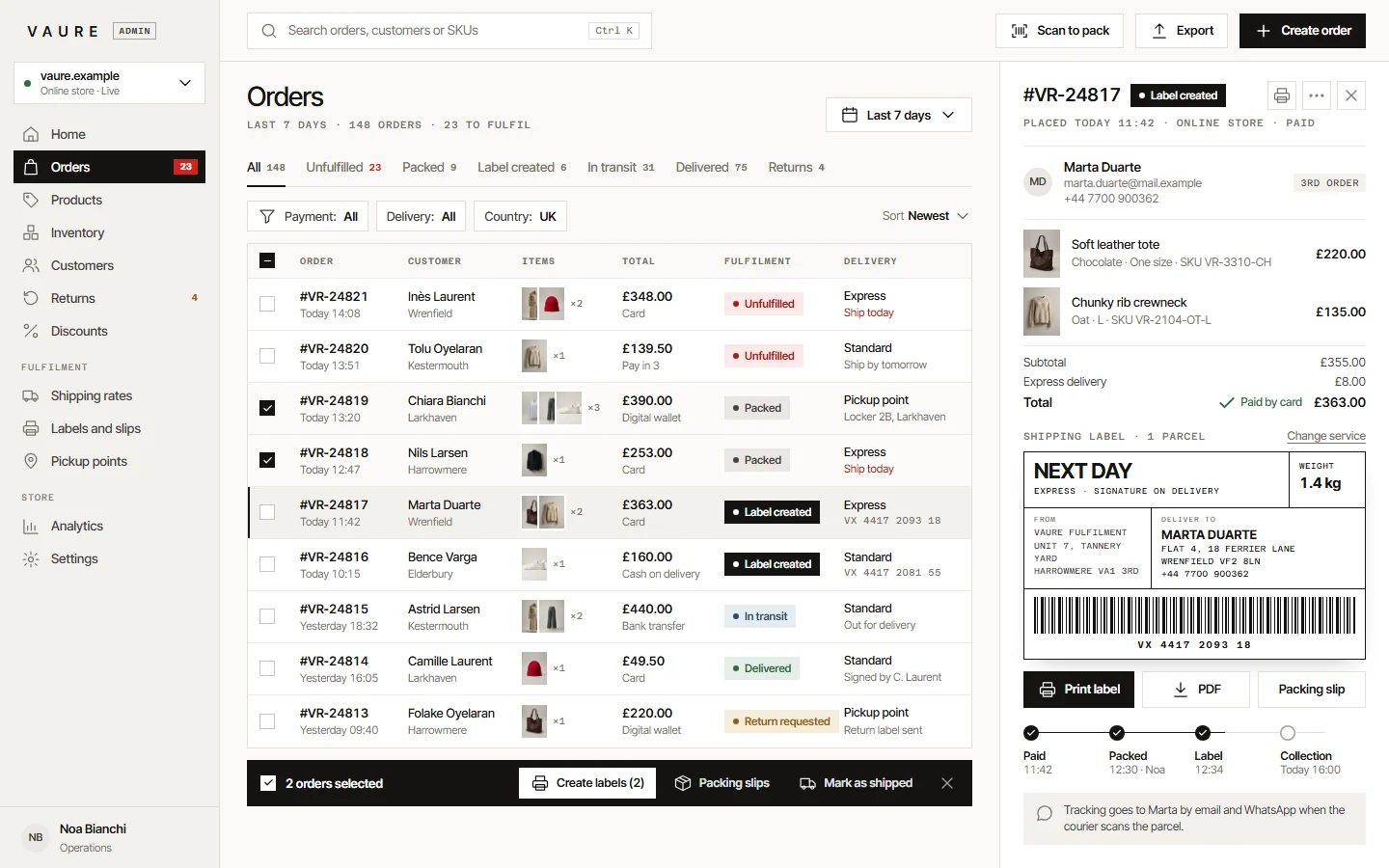This screenshot has width=1389, height=868.
Task: Clear the 2 orders selection
Action: click(947, 783)
